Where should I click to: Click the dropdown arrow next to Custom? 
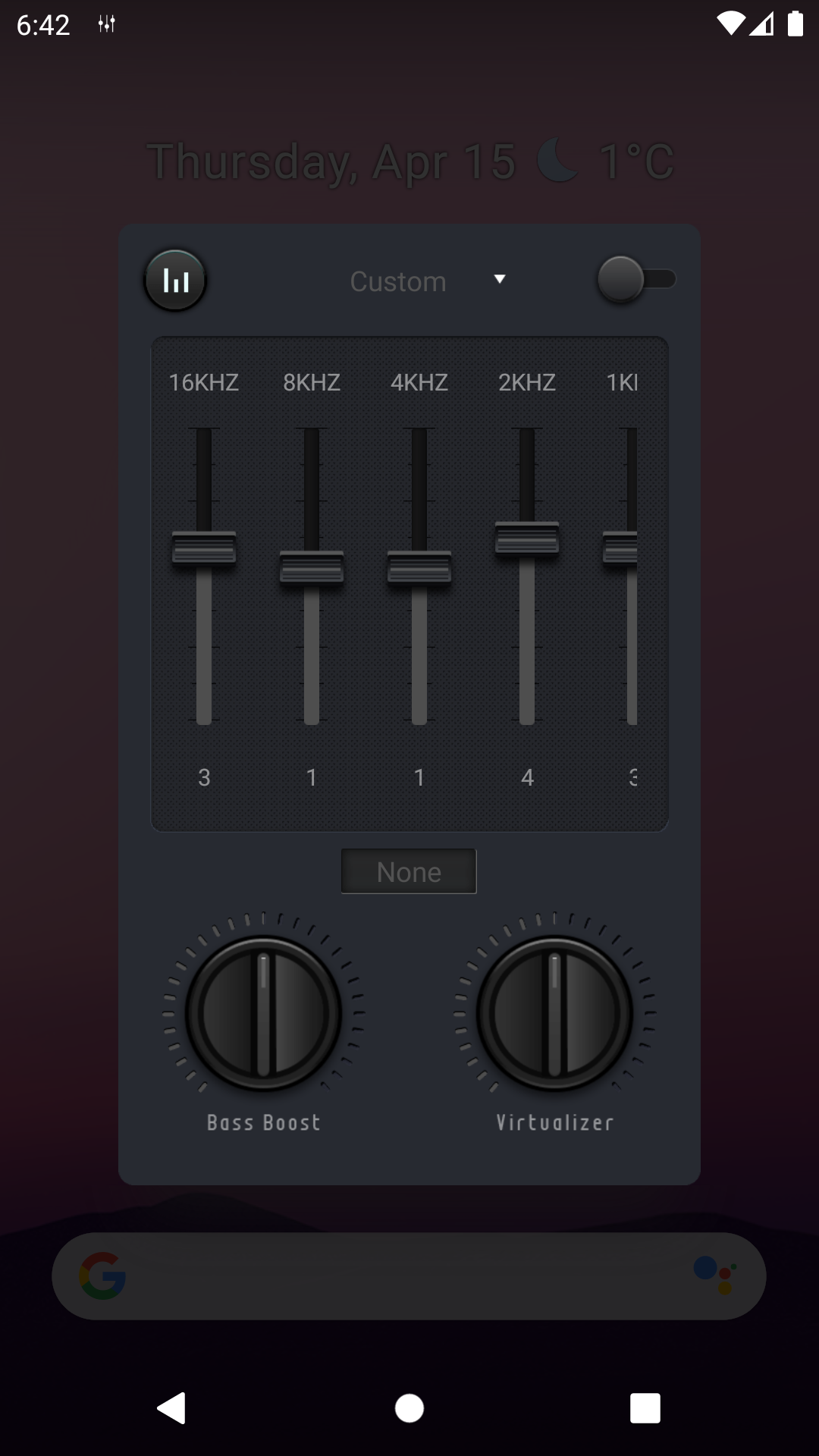pyautogui.click(x=499, y=279)
